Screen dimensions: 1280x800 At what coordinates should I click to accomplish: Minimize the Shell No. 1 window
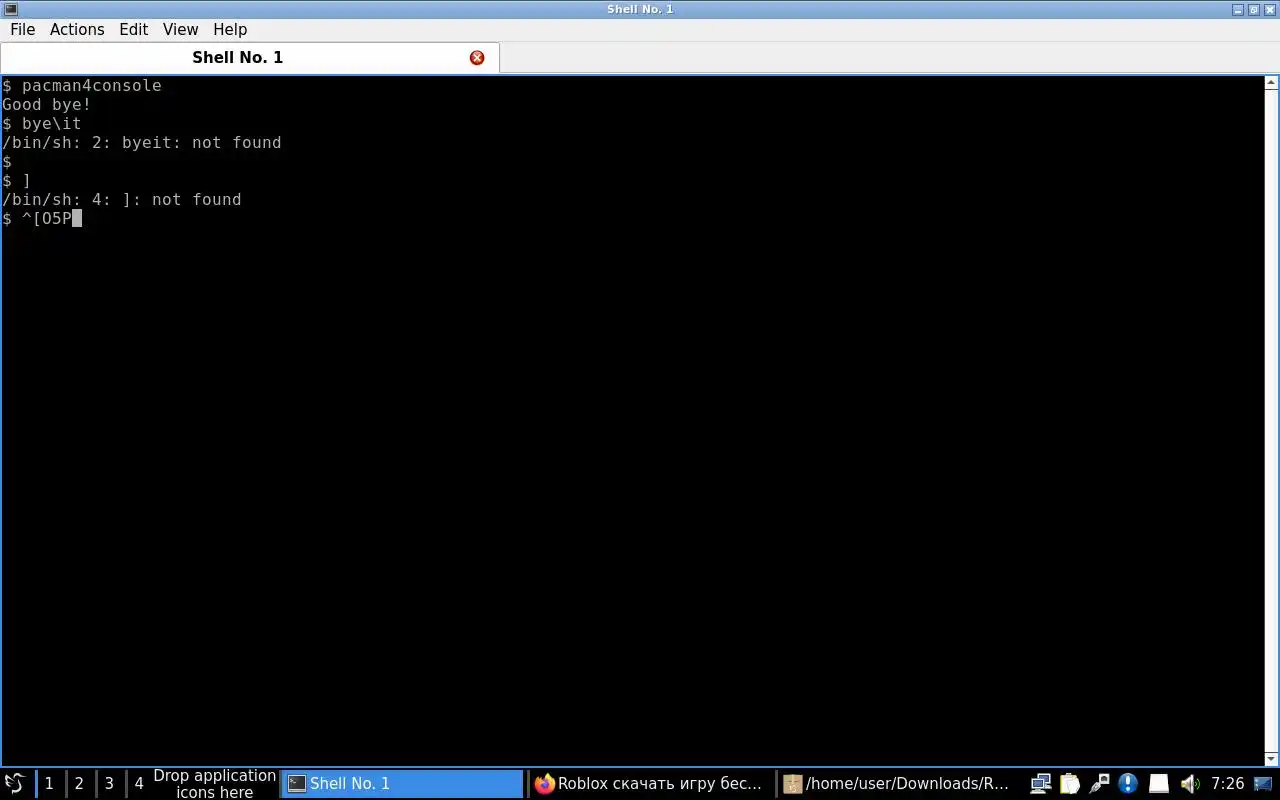1238,9
